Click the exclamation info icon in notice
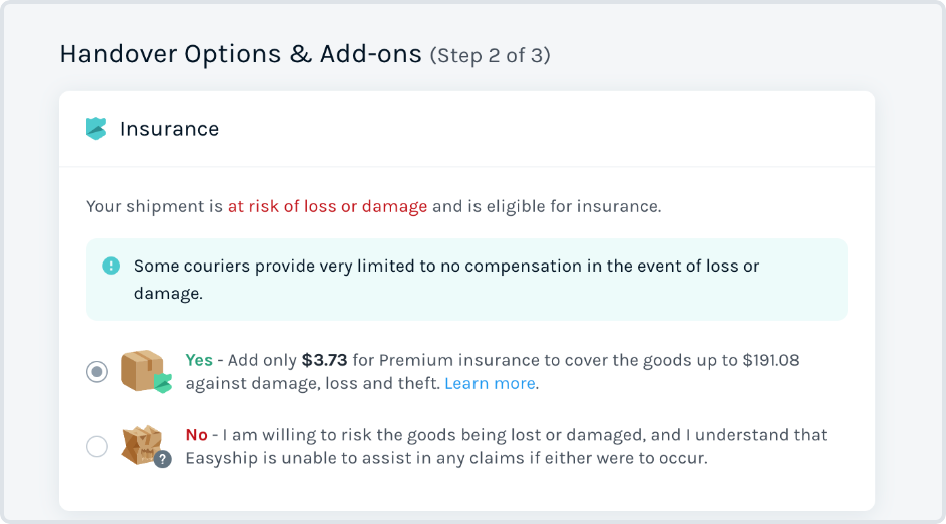 pos(111,266)
